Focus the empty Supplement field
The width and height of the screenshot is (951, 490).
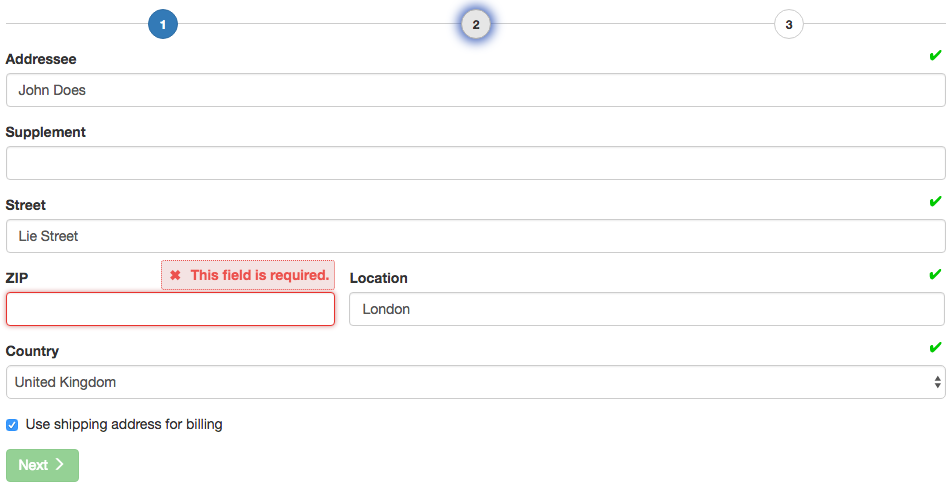pyautogui.click(x=476, y=163)
